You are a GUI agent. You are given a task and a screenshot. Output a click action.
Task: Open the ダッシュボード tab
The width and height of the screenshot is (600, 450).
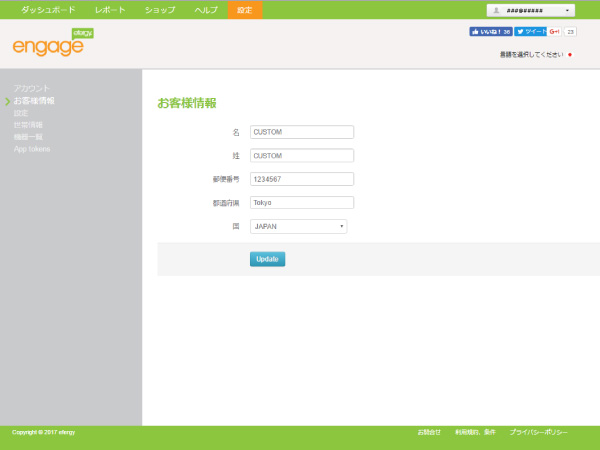click(x=48, y=10)
